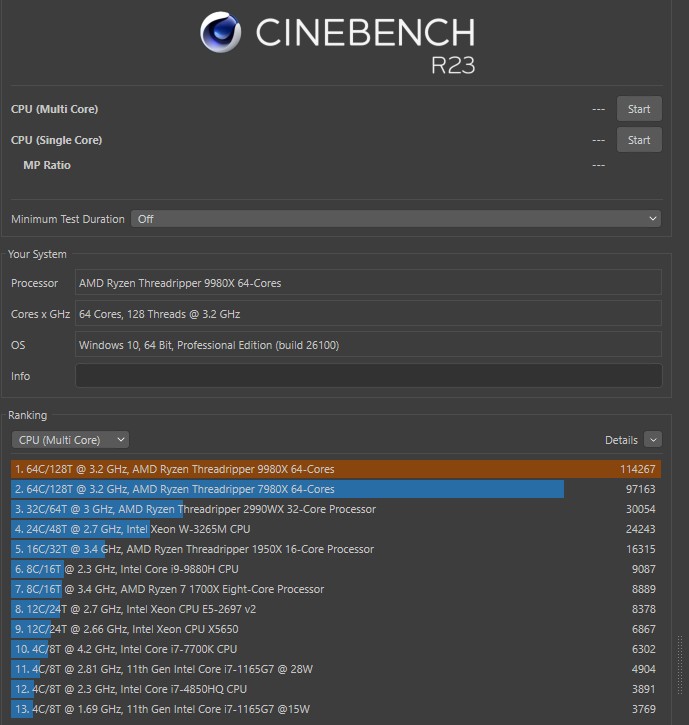
Task: Select ranking row i7-1165G7 @ 28W
Action: (x=336, y=669)
